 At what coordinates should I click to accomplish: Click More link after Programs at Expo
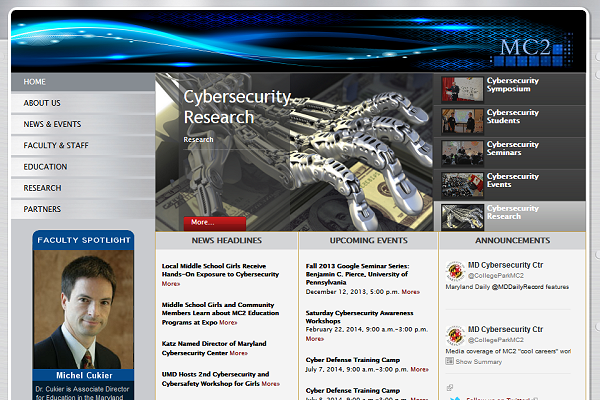[x=228, y=323]
